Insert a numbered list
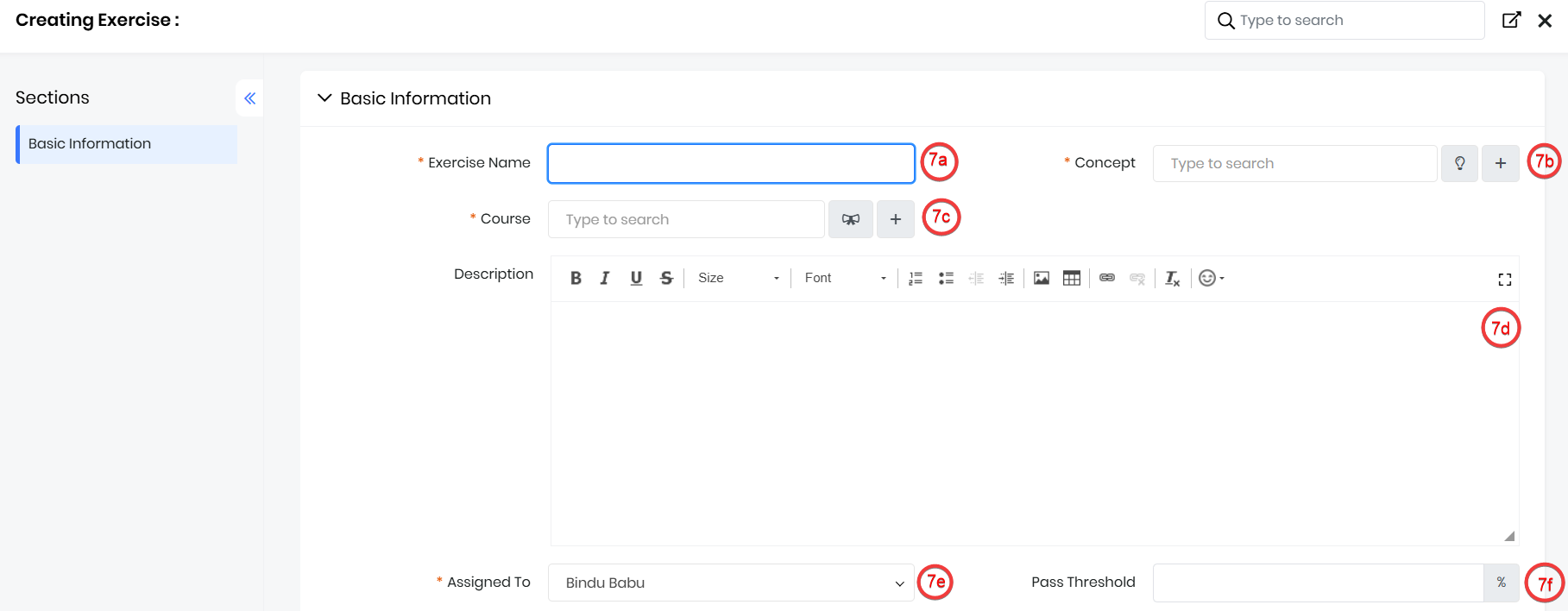Image resolution: width=1568 pixels, height=611 pixels. click(x=916, y=278)
